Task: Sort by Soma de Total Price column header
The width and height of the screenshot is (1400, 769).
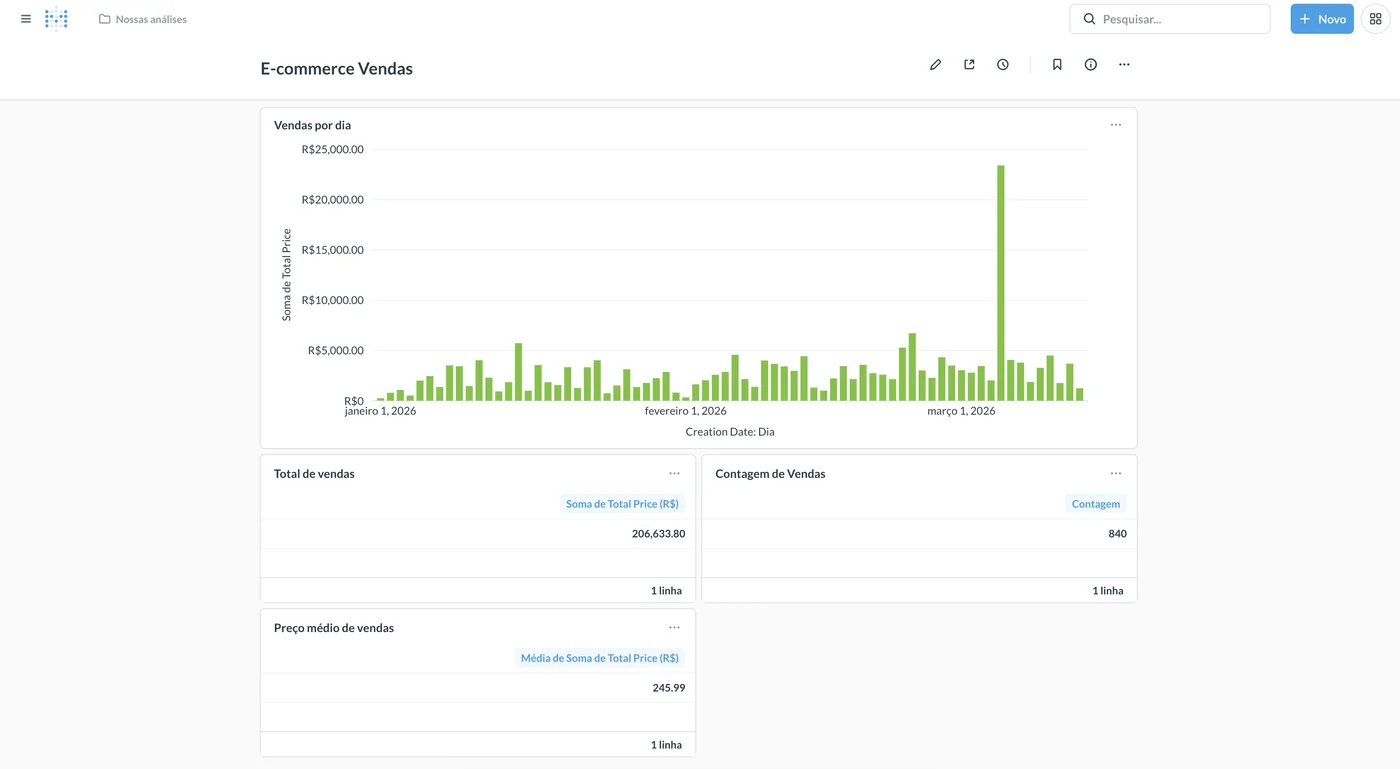Action: (x=622, y=504)
